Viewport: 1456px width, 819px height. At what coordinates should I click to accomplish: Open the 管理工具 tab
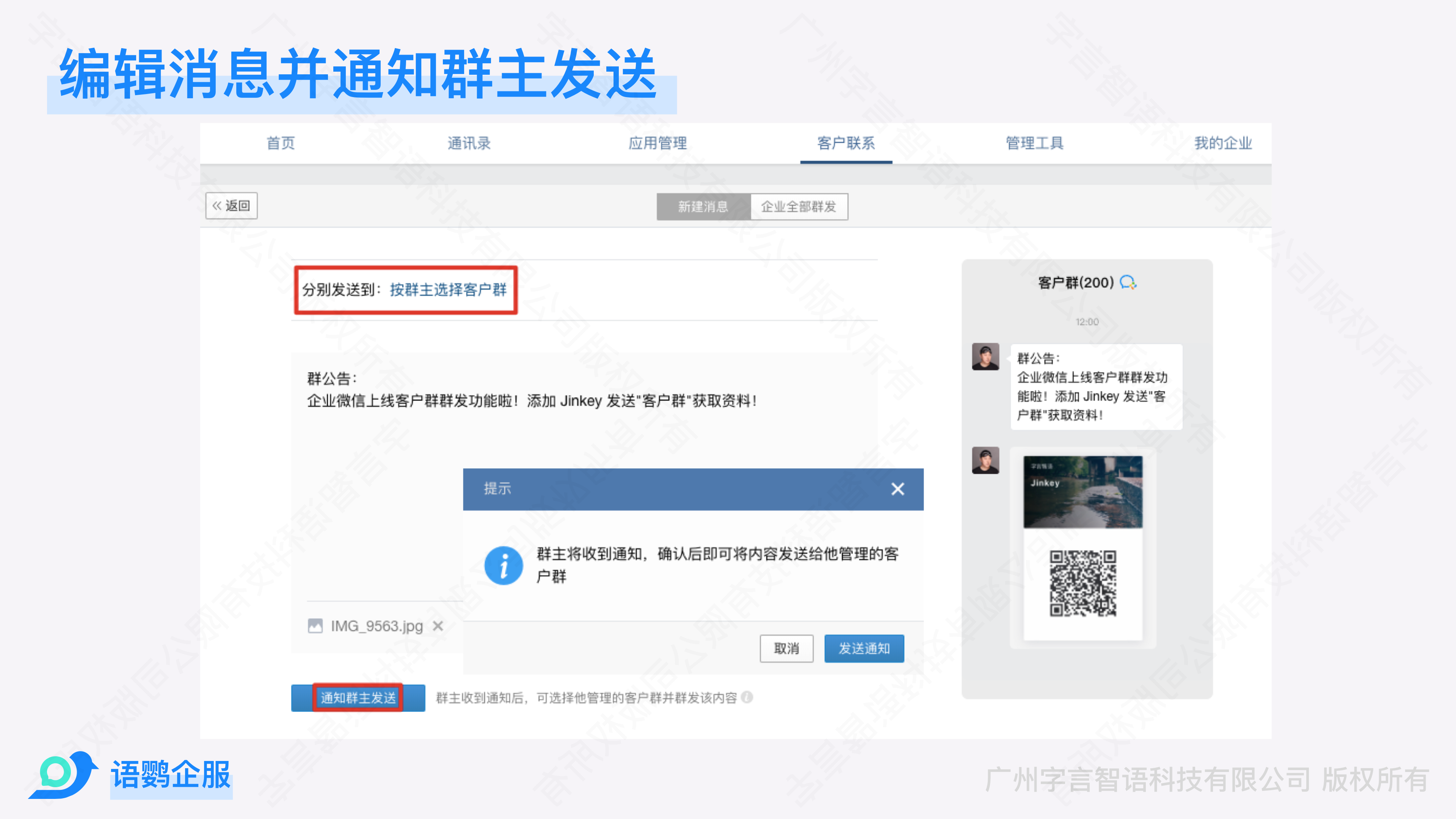point(1034,143)
